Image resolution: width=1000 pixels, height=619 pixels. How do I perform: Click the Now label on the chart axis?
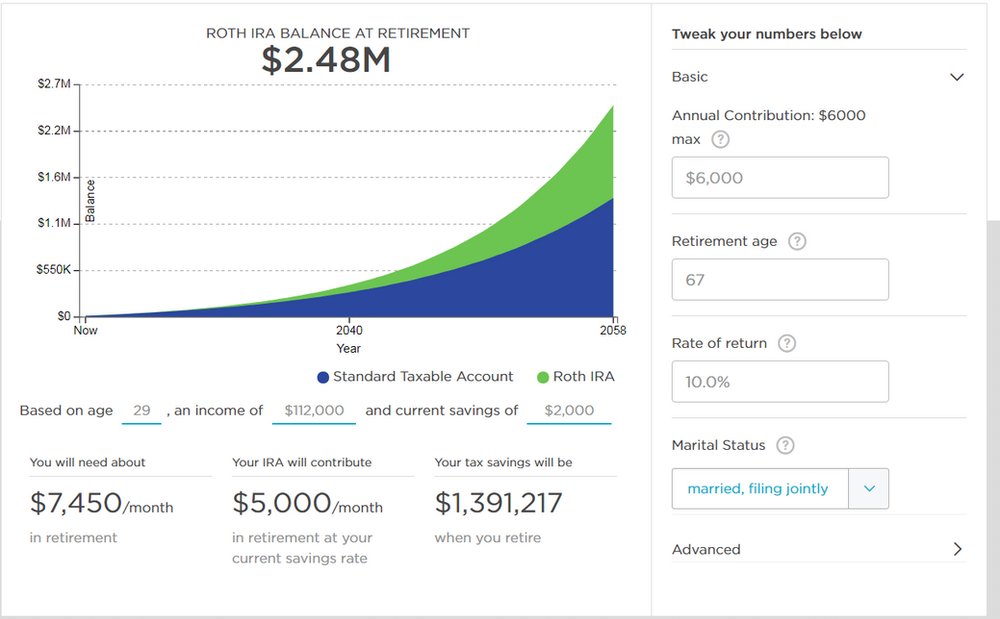(85, 330)
